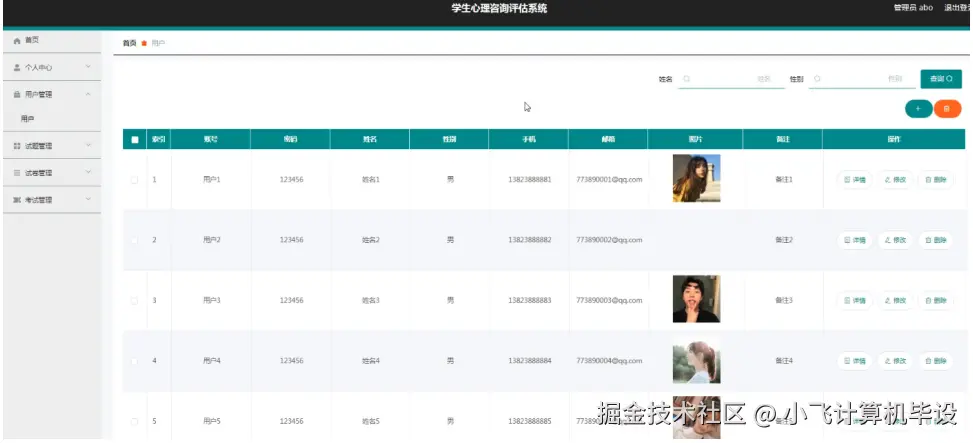This screenshot has width=973, height=443.
Task: Open the photo thumbnail in row 用户1
Action: 696,179
